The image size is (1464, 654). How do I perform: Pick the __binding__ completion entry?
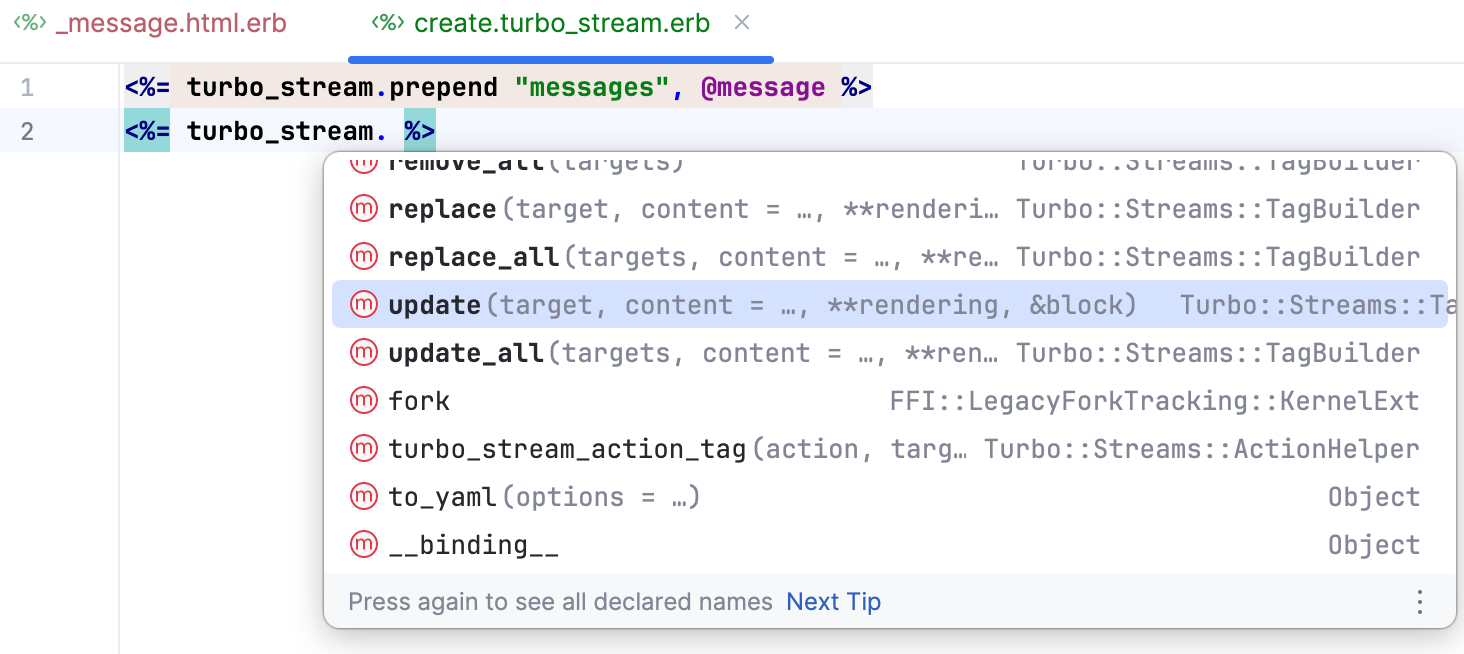(x=890, y=545)
